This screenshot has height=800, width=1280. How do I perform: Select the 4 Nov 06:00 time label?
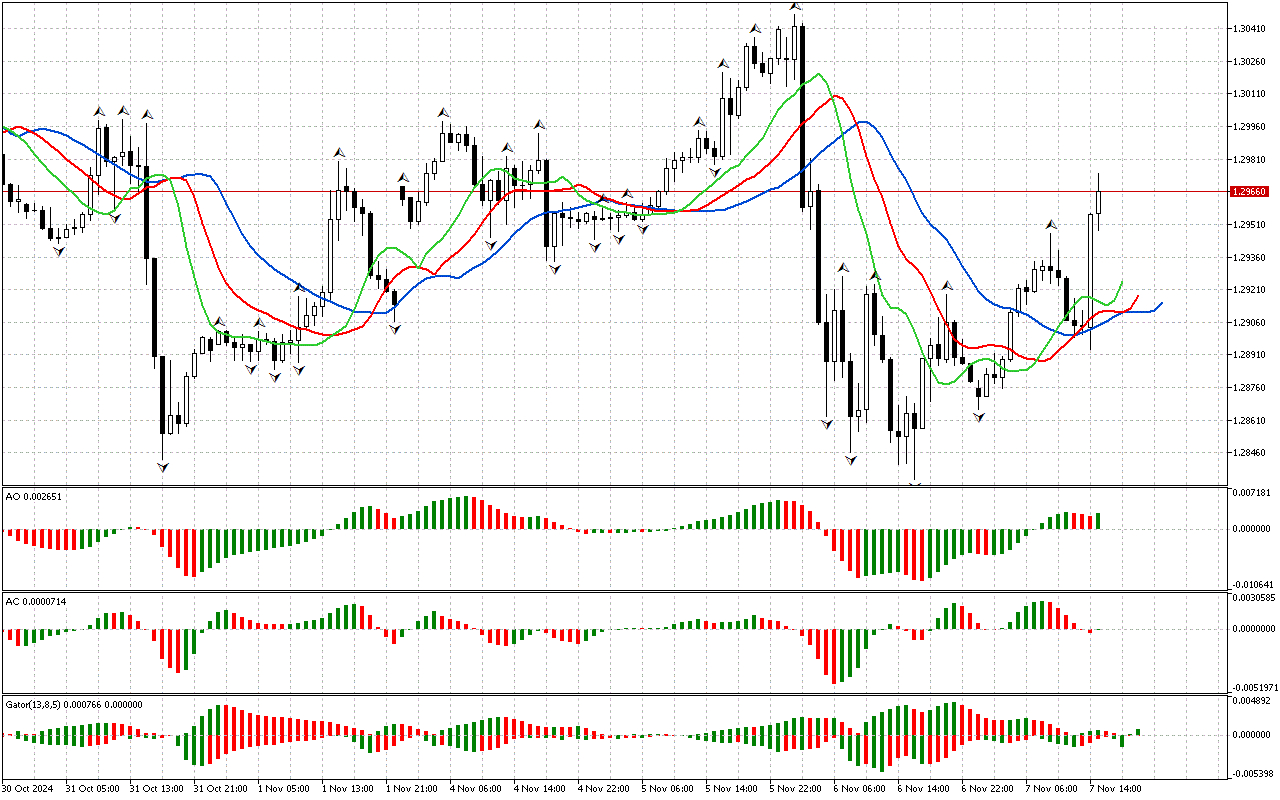coord(478,788)
